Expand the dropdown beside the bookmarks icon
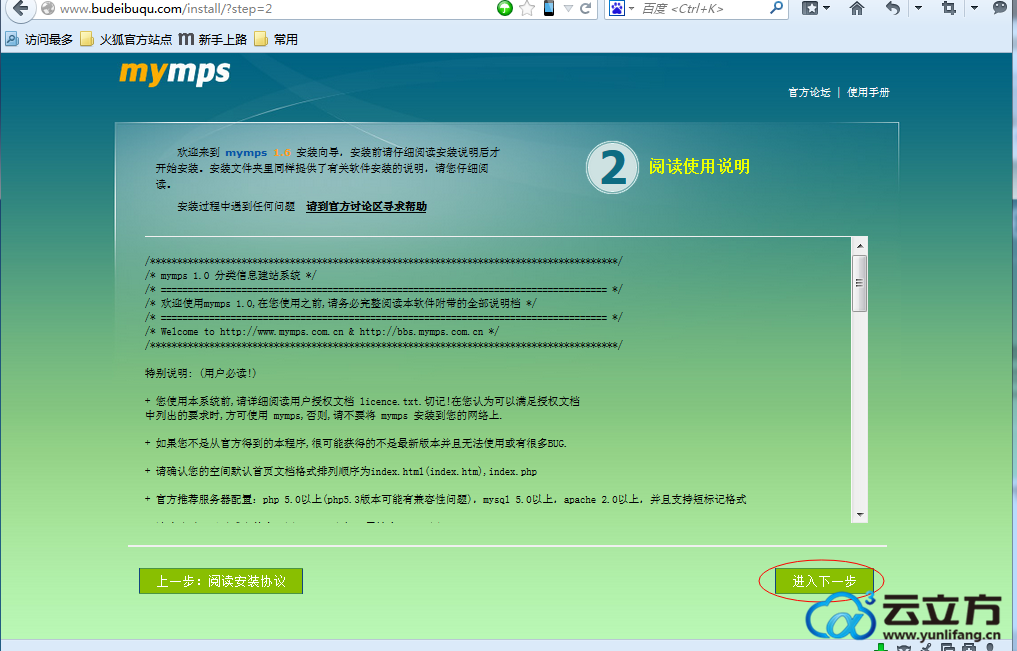Screen dimensions: 1017x651 click(826, 8)
